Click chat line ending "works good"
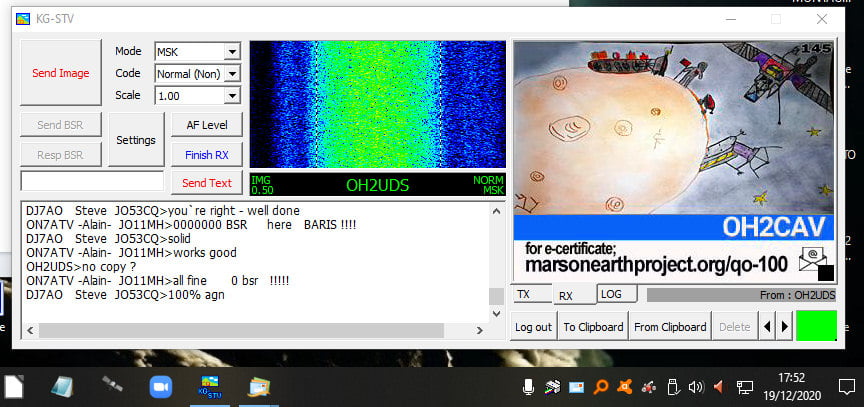 pyautogui.click(x=131, y=253)
